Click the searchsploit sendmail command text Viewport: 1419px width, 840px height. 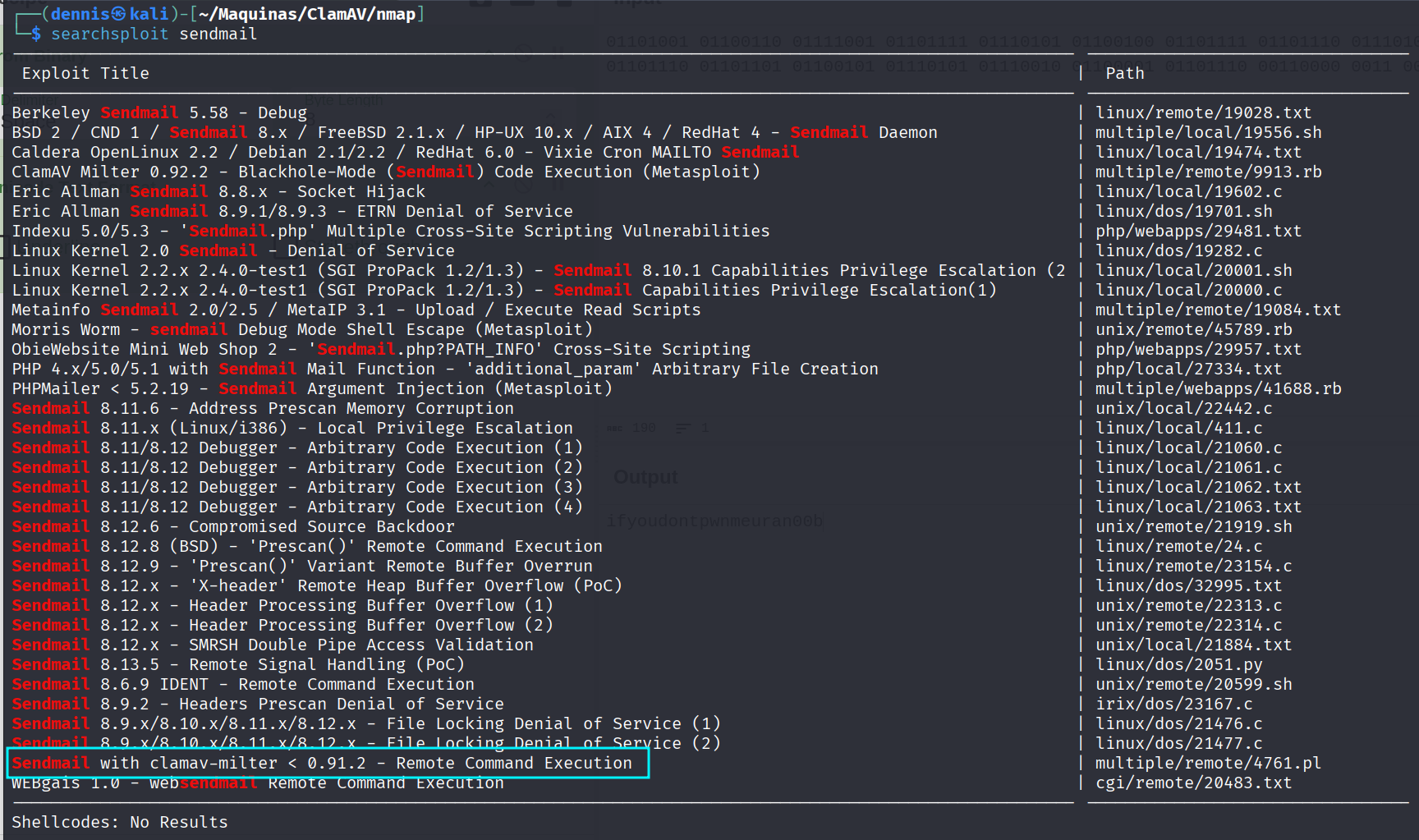154,34
